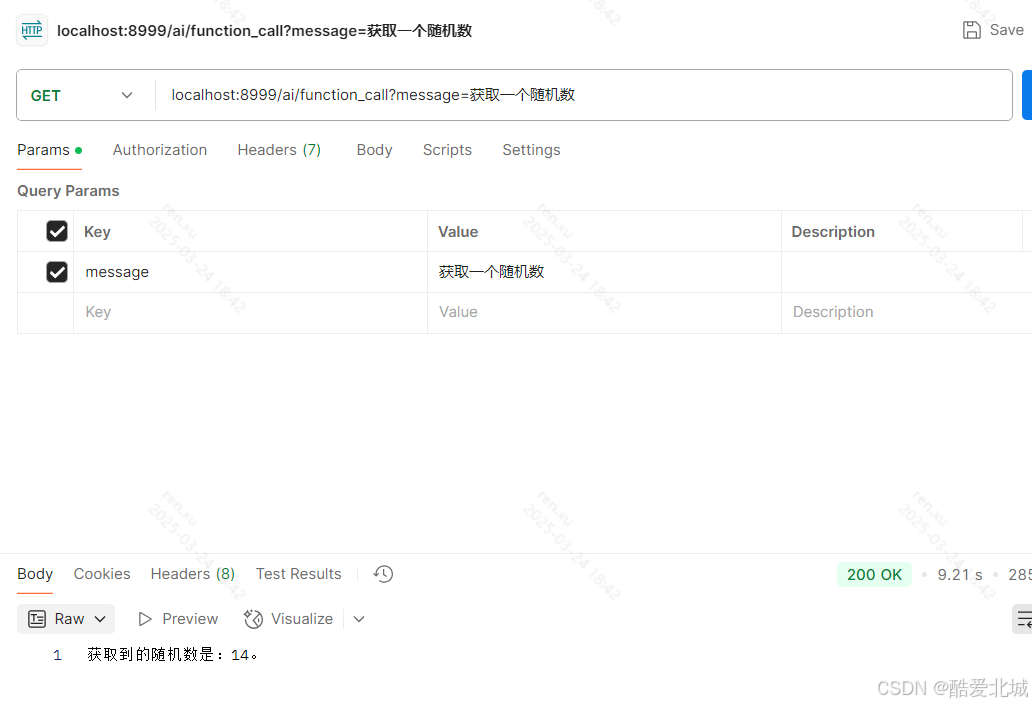Switch to the Authorization tab

tap(159, 149)
